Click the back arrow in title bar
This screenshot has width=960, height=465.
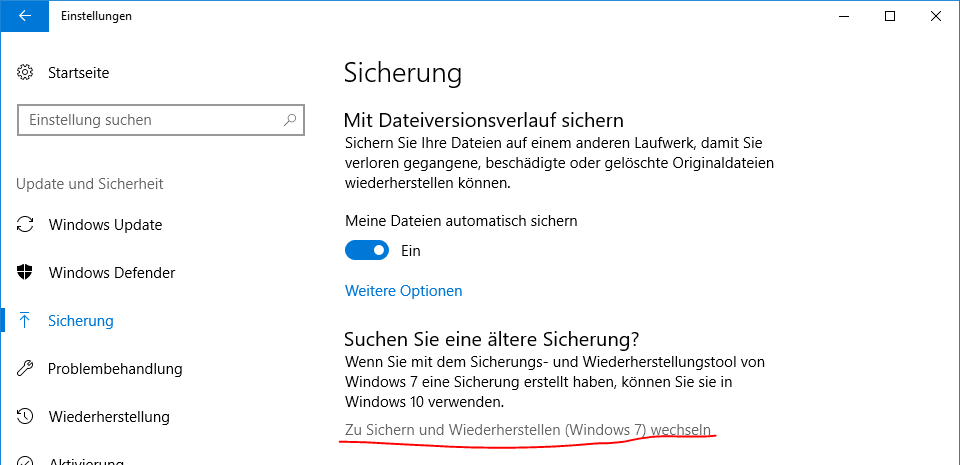coord(25,16)
